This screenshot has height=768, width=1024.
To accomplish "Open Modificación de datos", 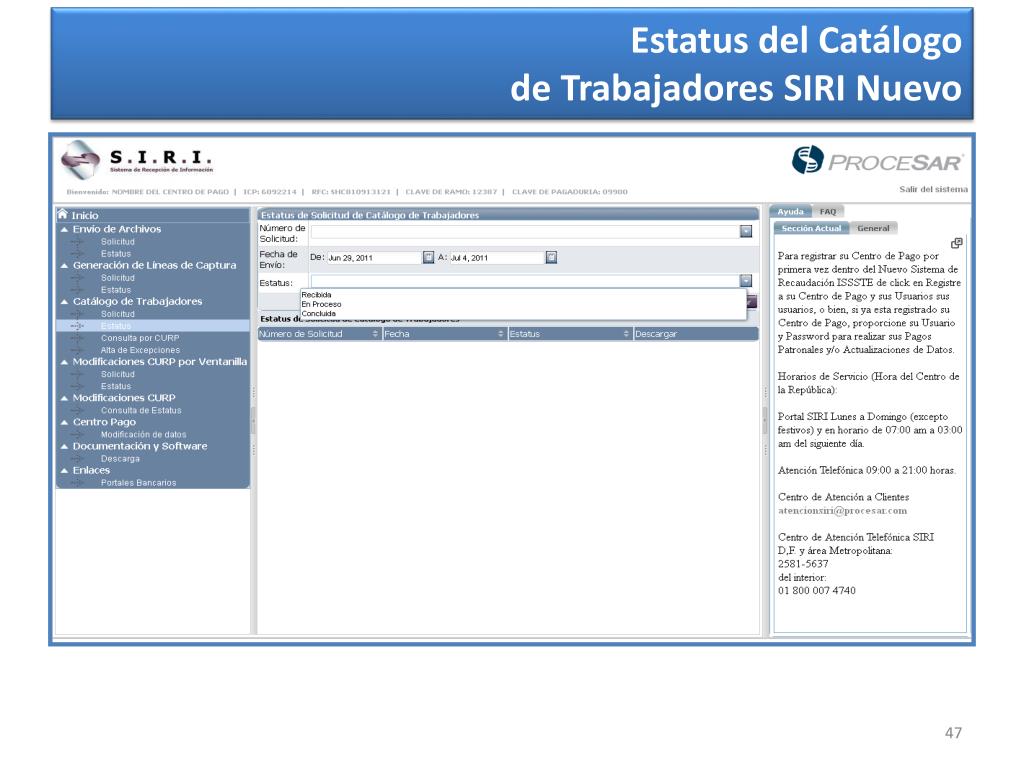I will 143,435.
